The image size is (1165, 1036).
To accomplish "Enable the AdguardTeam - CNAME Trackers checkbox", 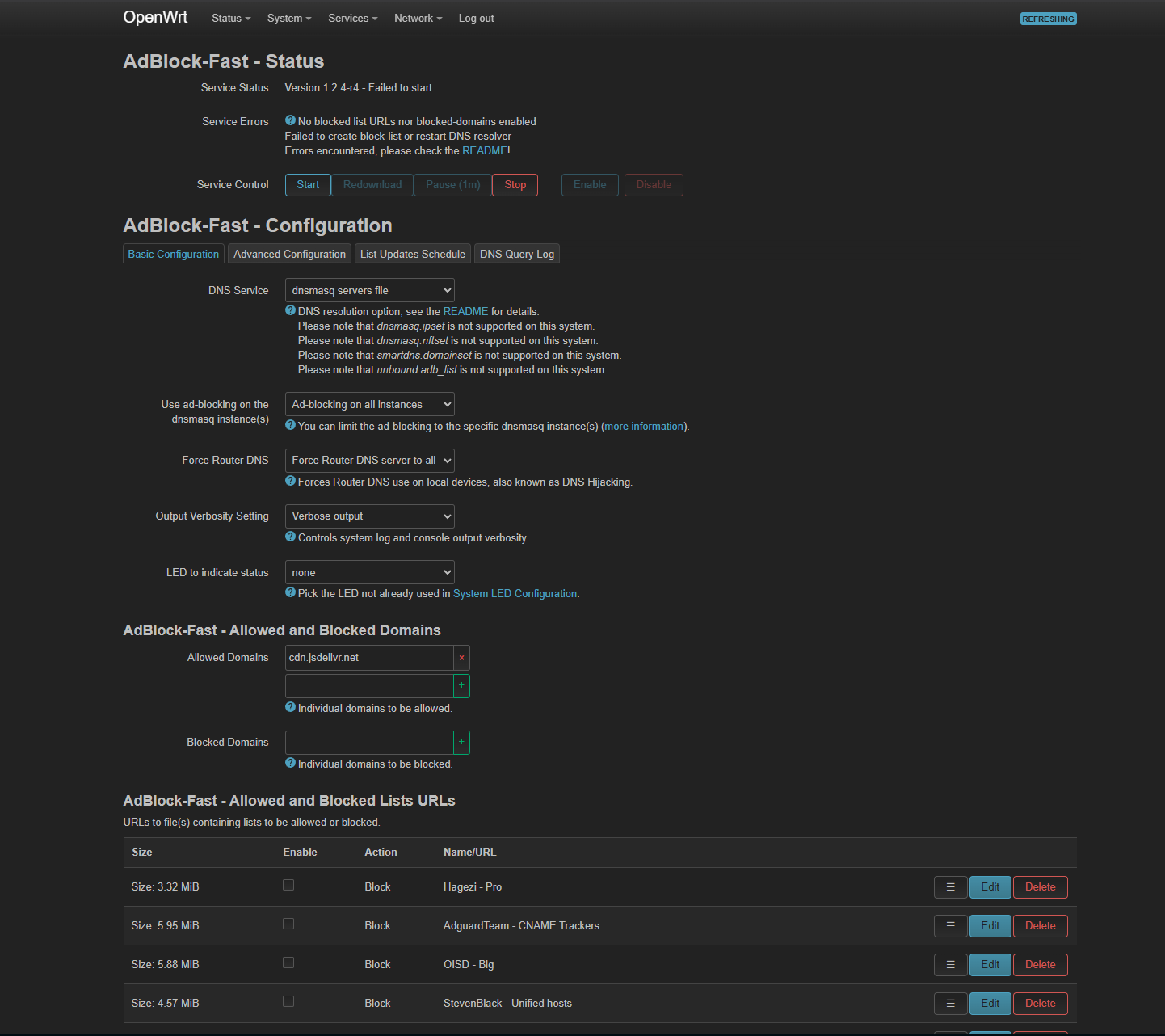I will coord(288,924).
